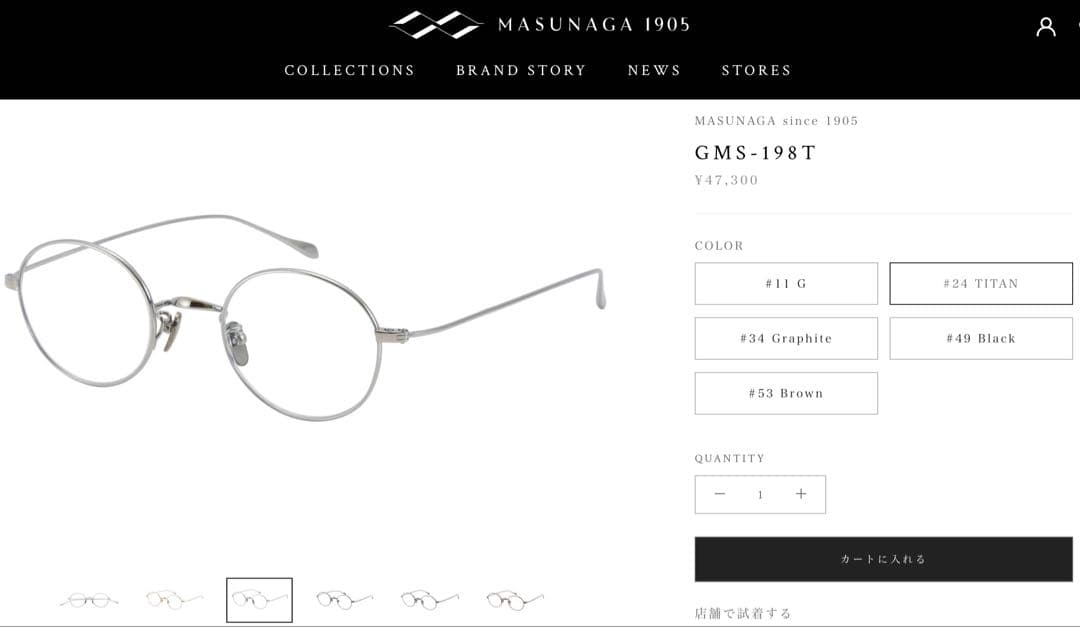The image size is (1080, 627).
Task: Go to the NEWS page
Action: pos(654,70)
